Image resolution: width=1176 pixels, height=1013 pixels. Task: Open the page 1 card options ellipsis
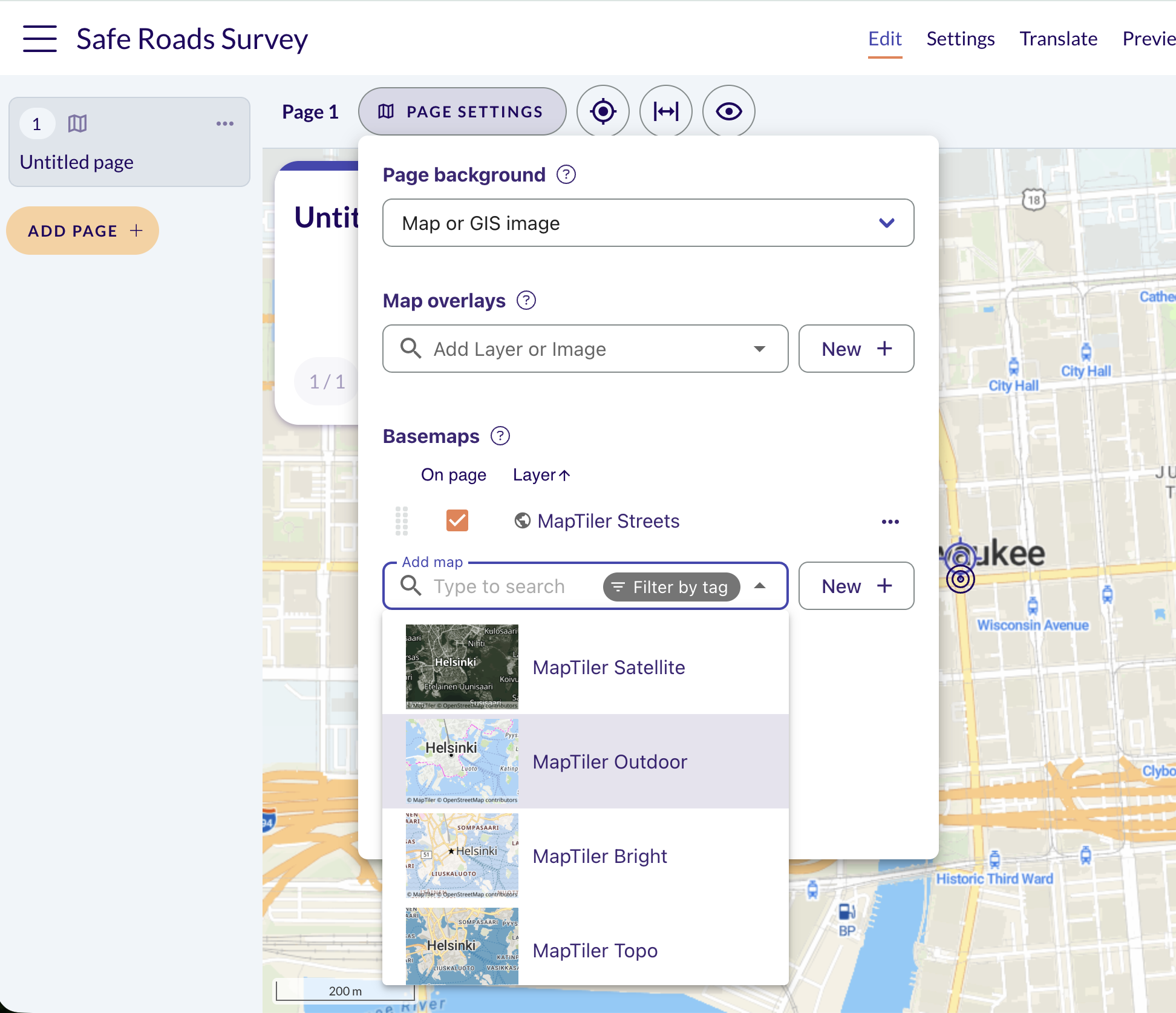(225, 123)
